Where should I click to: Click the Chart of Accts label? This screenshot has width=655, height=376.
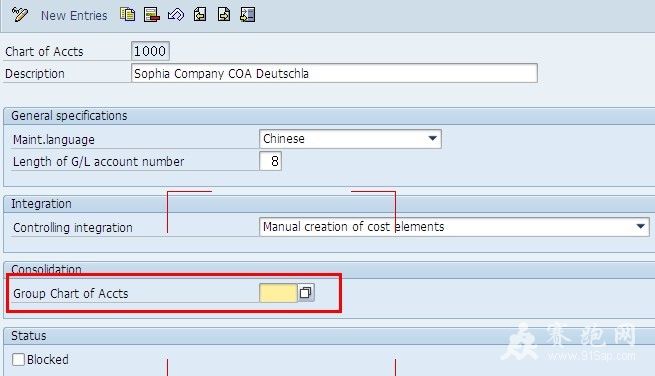44,52
